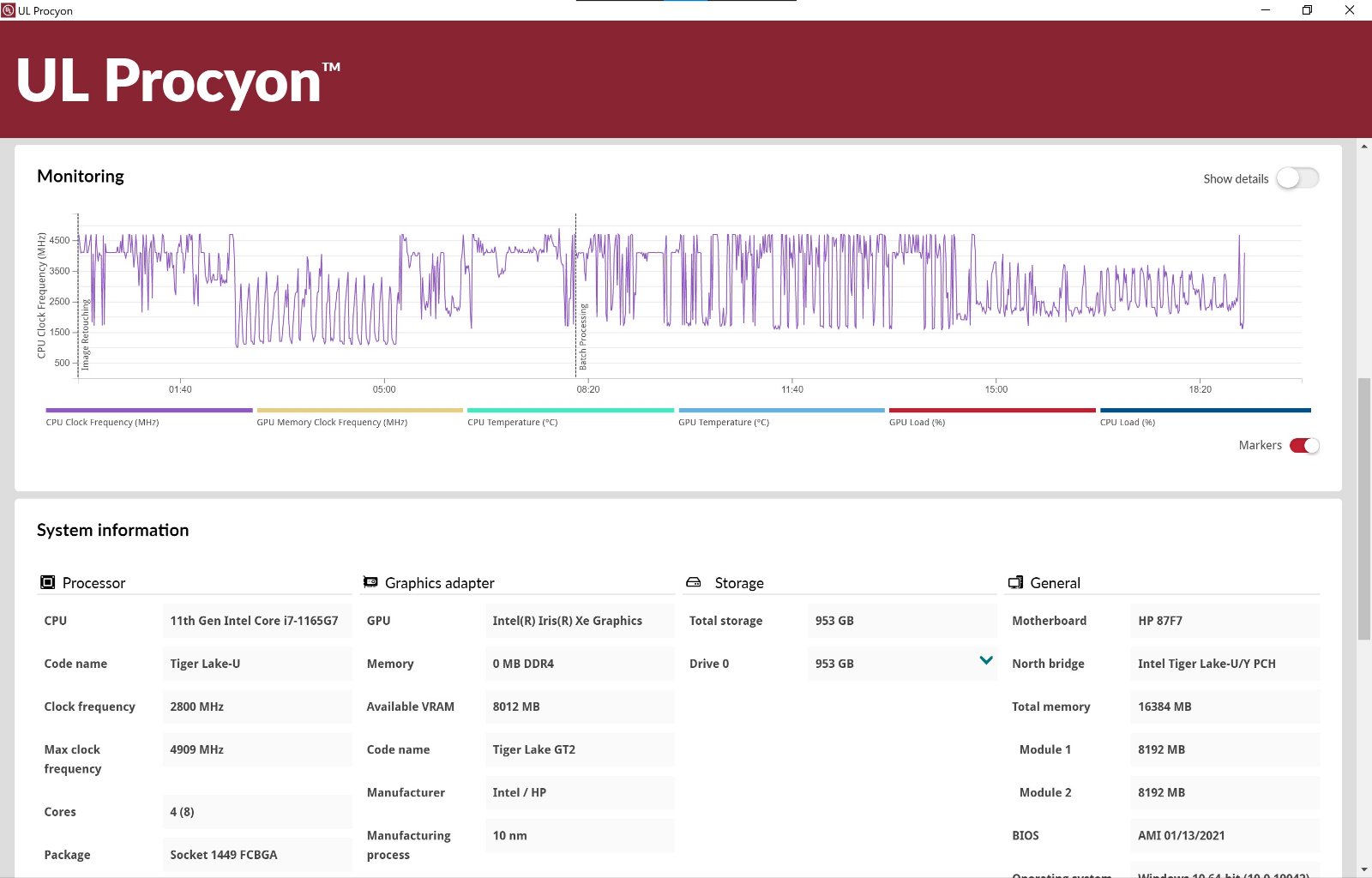Viewport: 1372px width, 878px height.
Task: Minimize the UL Procyon window
Action: [x=1266, y=10]
